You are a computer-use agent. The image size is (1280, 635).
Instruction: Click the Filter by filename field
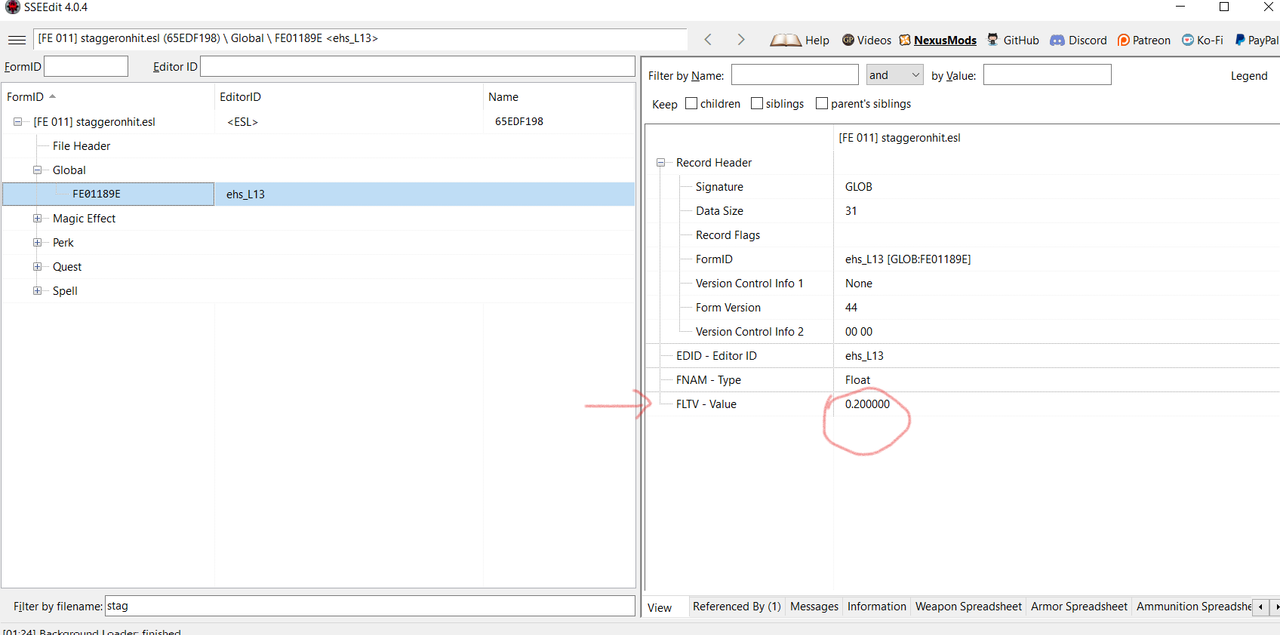click(x=369, y=606)
